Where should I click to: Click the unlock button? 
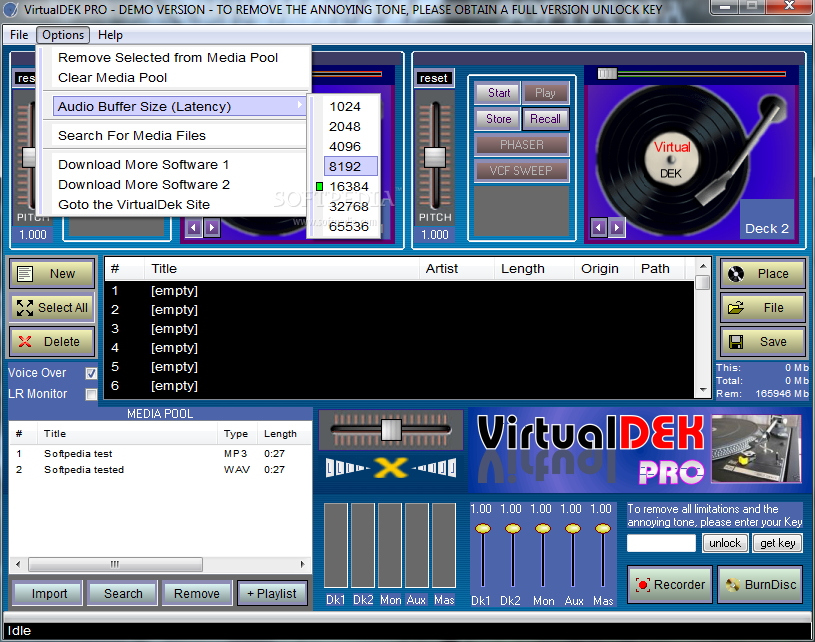(x=725, y=543)
